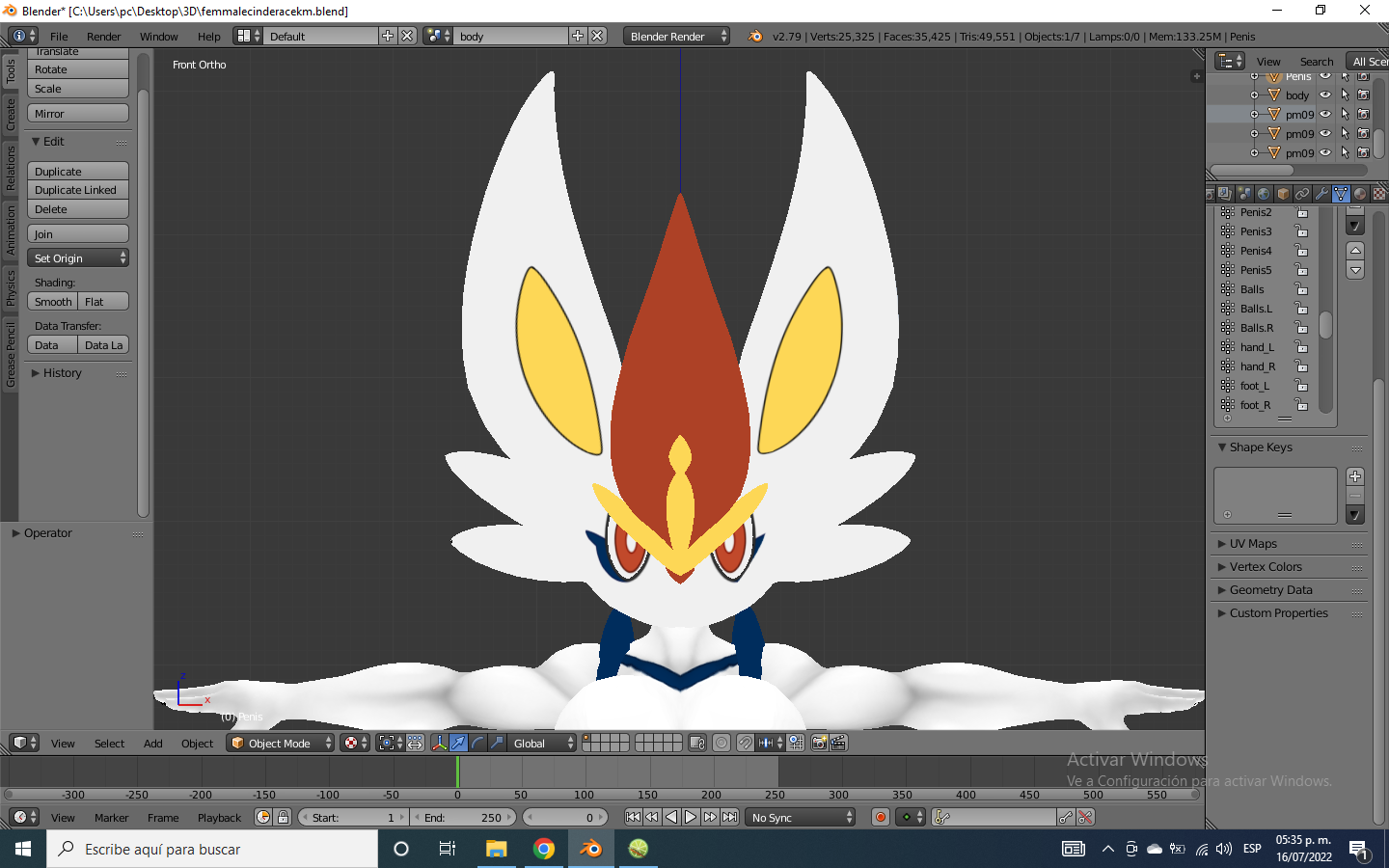Add a new screen layout next to Default
Screen dimensions: 1389x868
click(x=388, y=36)
